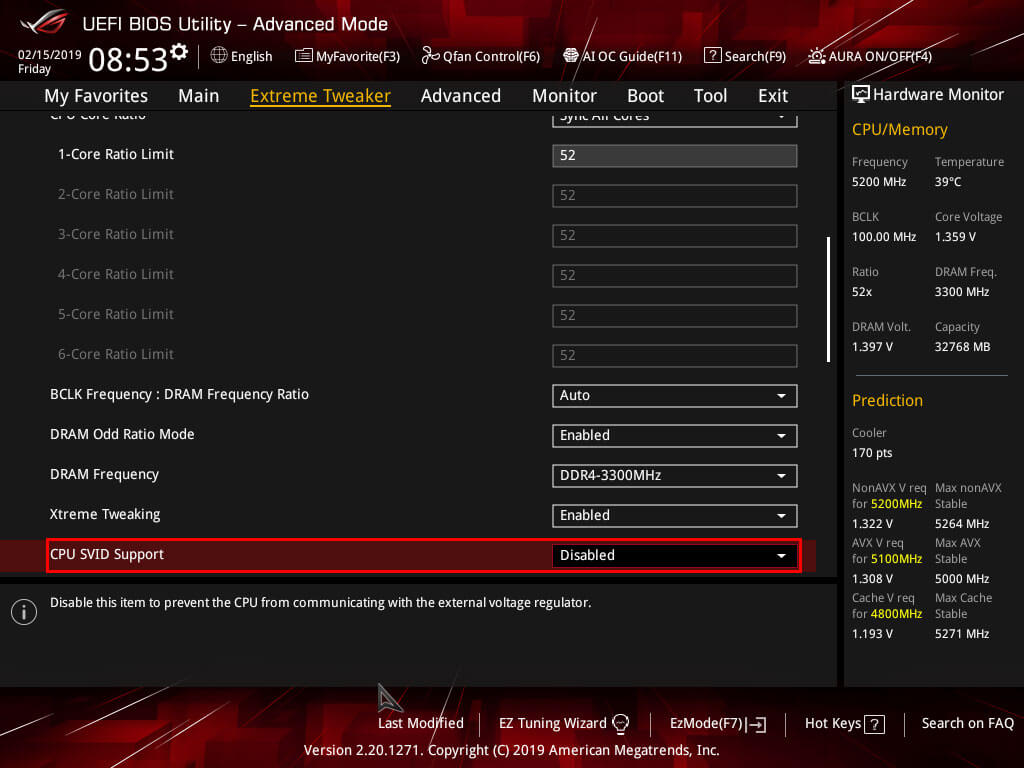Click the EzMode exit arrow icon
The image size is (1024, 768).
(x=756, y=724)
